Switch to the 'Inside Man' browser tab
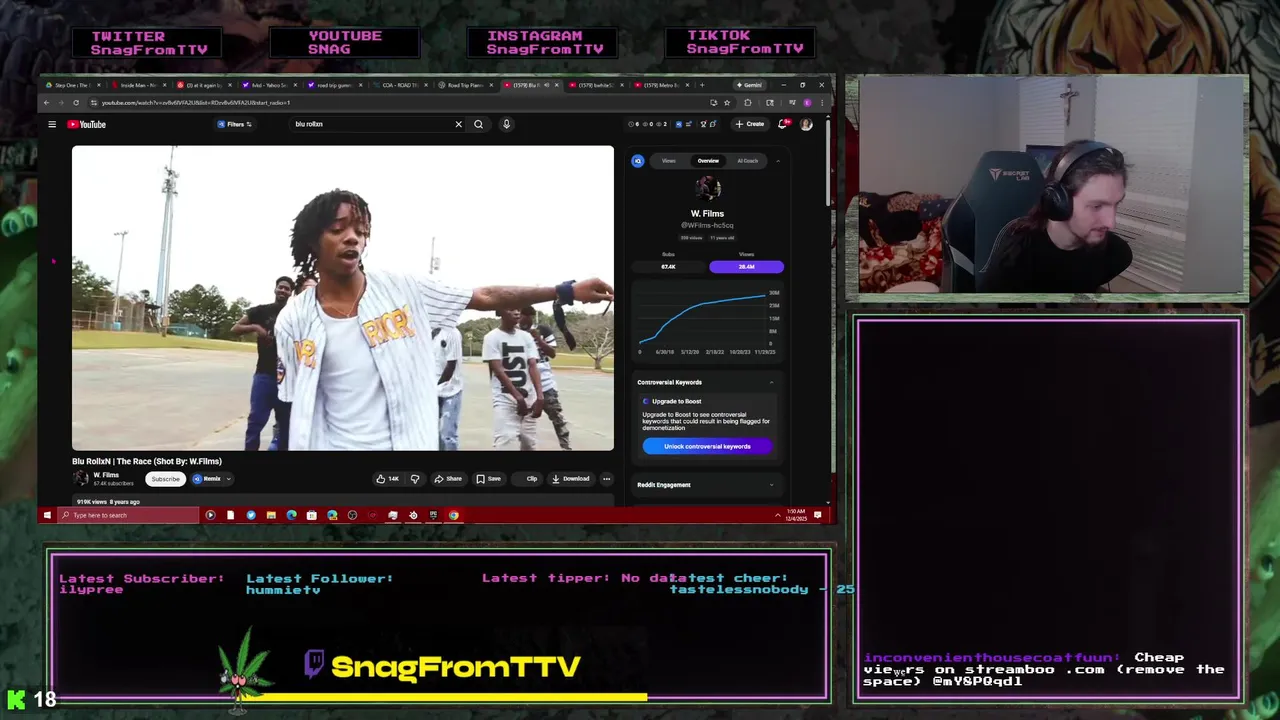1280x720 pixels. coord(138,85)
